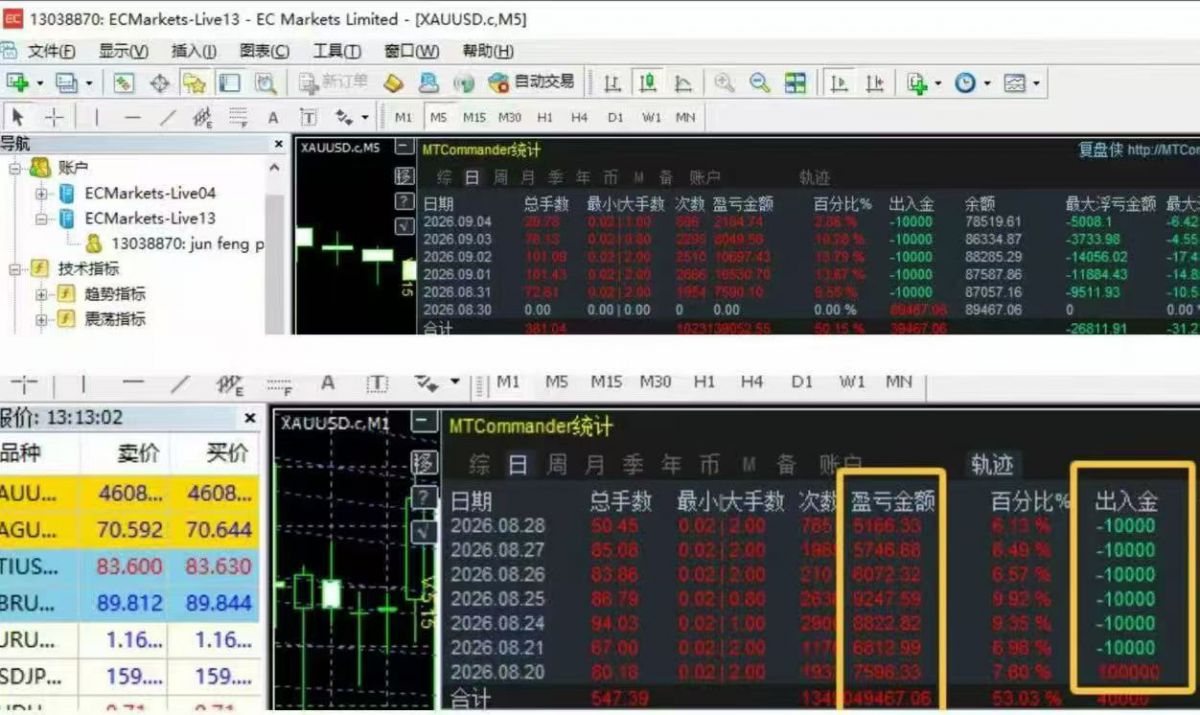
Task: Open arrows tool dropdown in upper toolbar
Action: click(365, 117)
